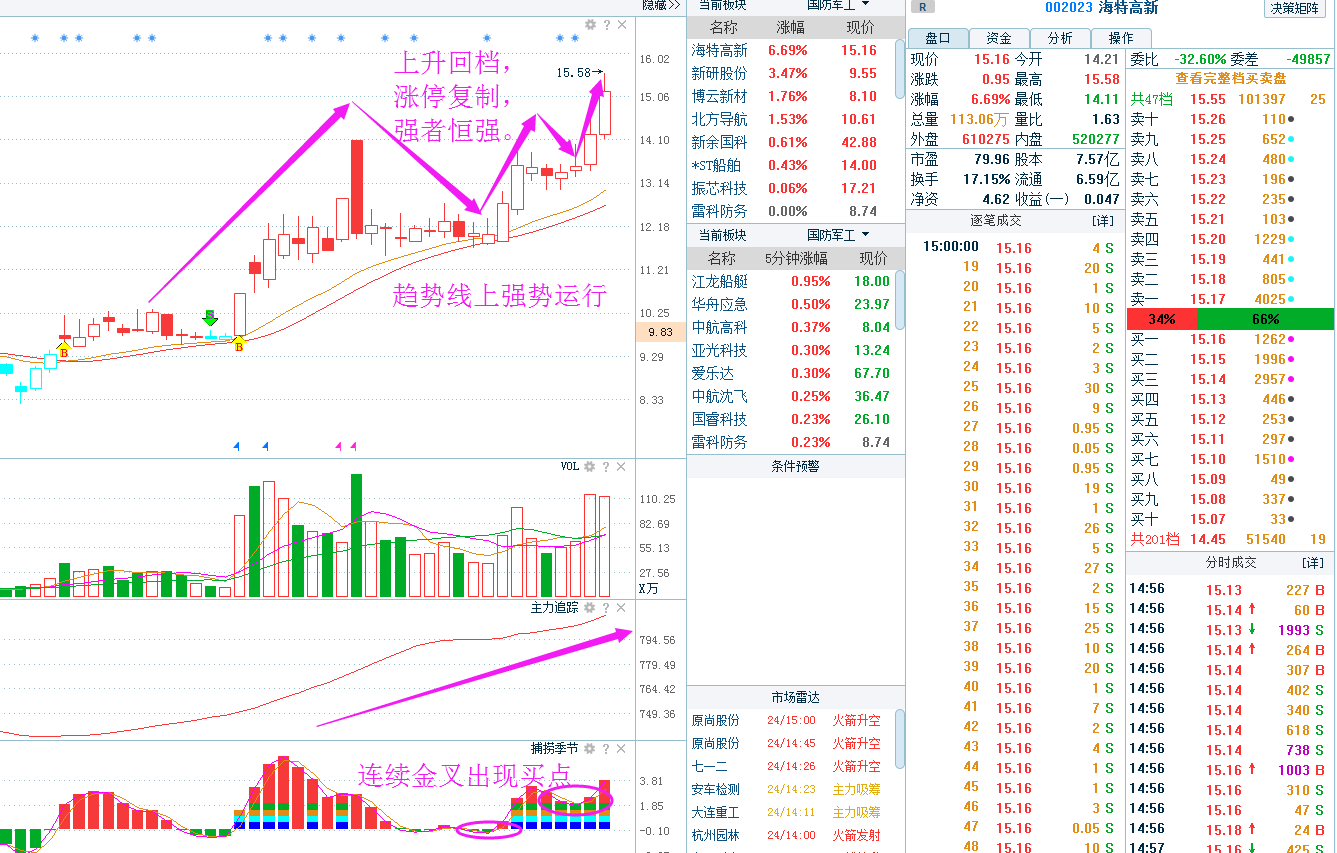
Task: Click 隐藏>> to hide side panel
Action: (x=661, y=5)
